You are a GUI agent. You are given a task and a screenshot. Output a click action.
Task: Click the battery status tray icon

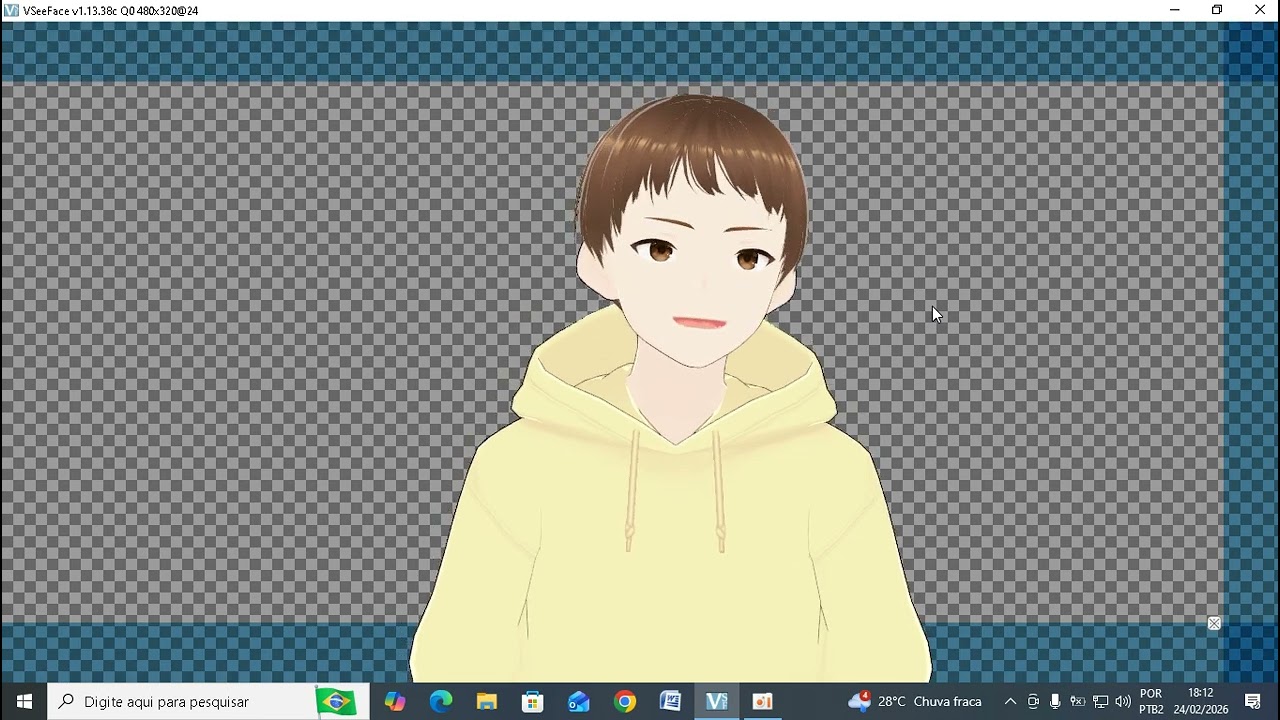pyautogui.click(x=1077, y=702)
